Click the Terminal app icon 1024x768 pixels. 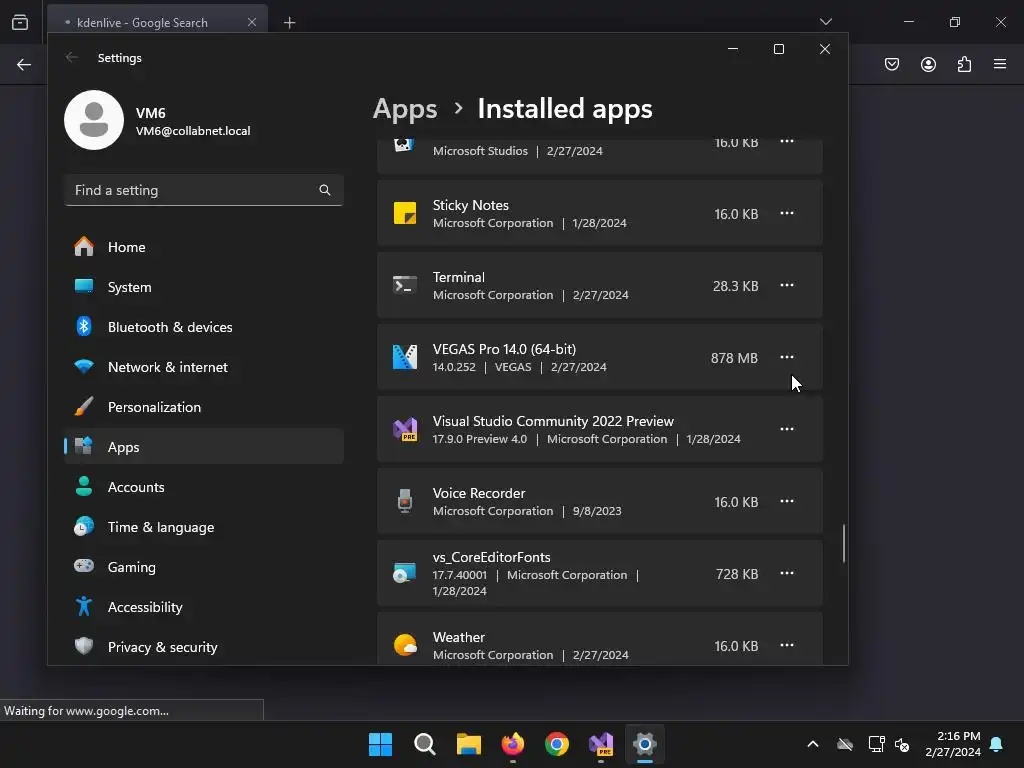pyautogui.click(x=405, y=285)
